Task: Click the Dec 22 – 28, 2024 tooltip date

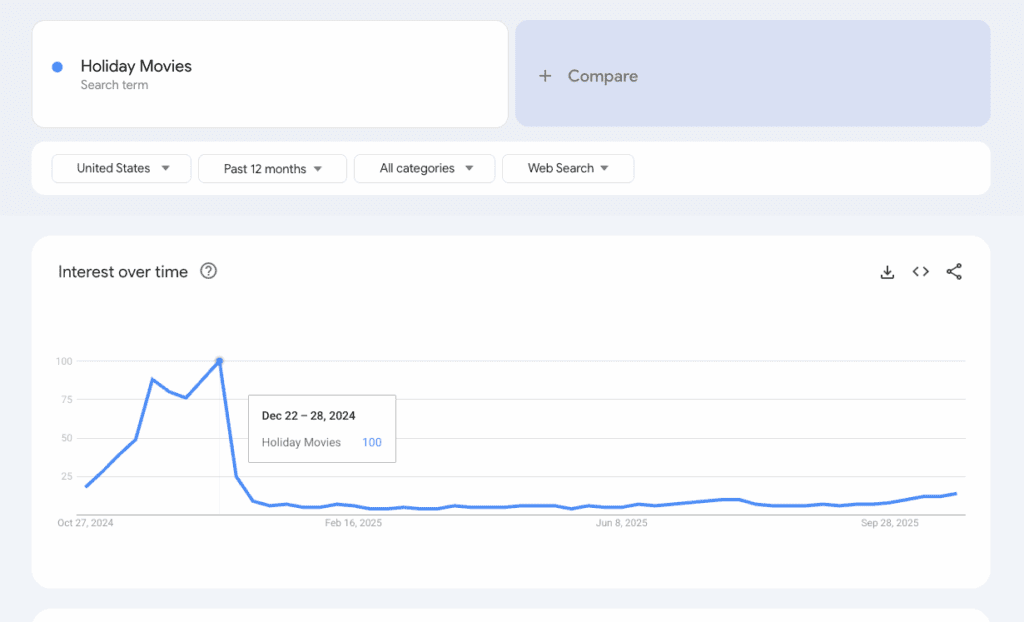Action: click(x=308, y=415)
